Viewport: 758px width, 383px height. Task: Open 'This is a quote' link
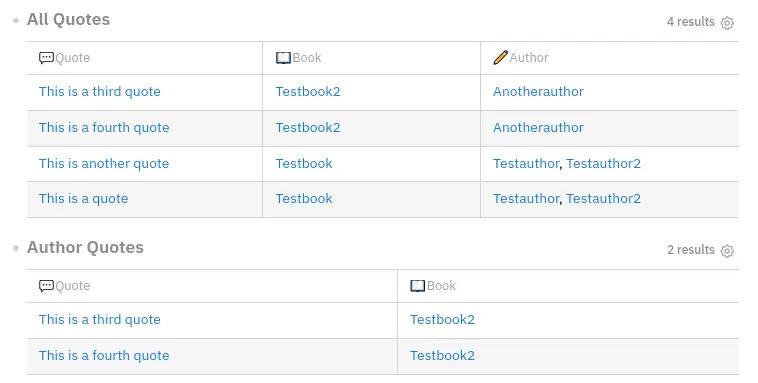84,199
